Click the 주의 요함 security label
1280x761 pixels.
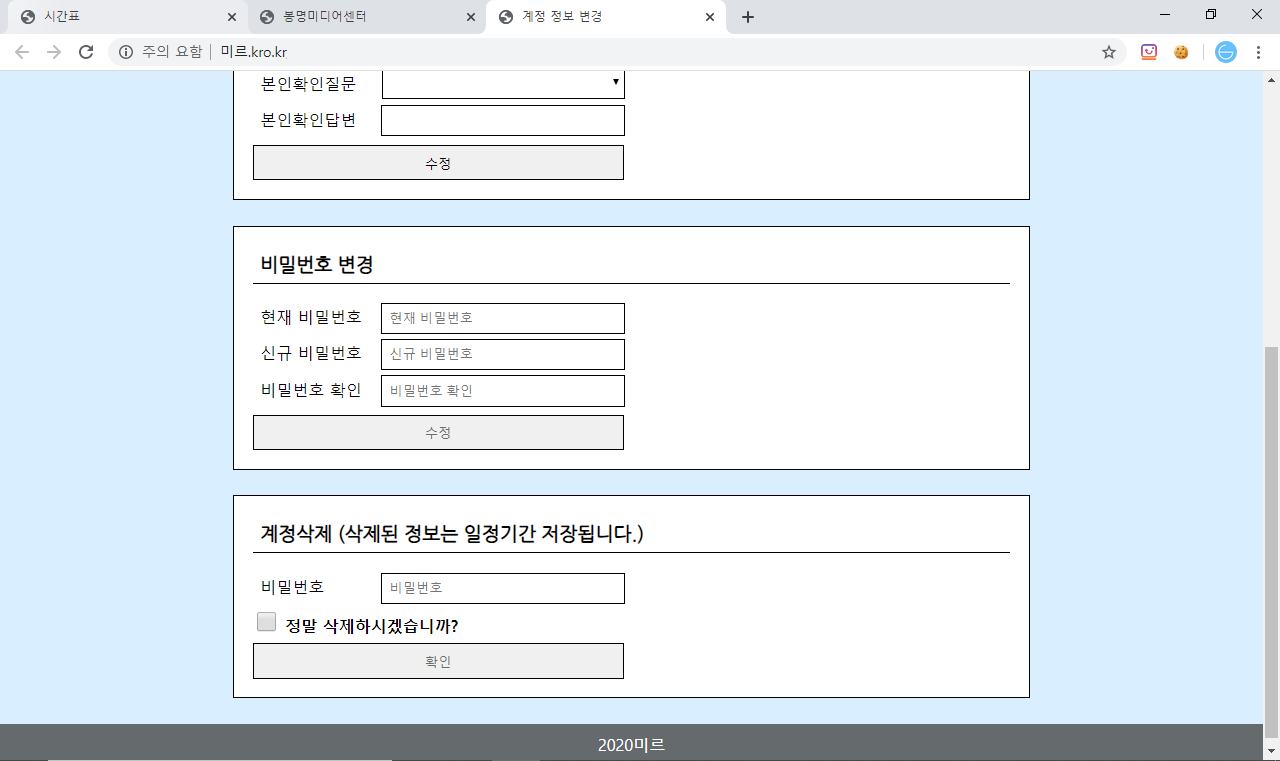[172, 52]
